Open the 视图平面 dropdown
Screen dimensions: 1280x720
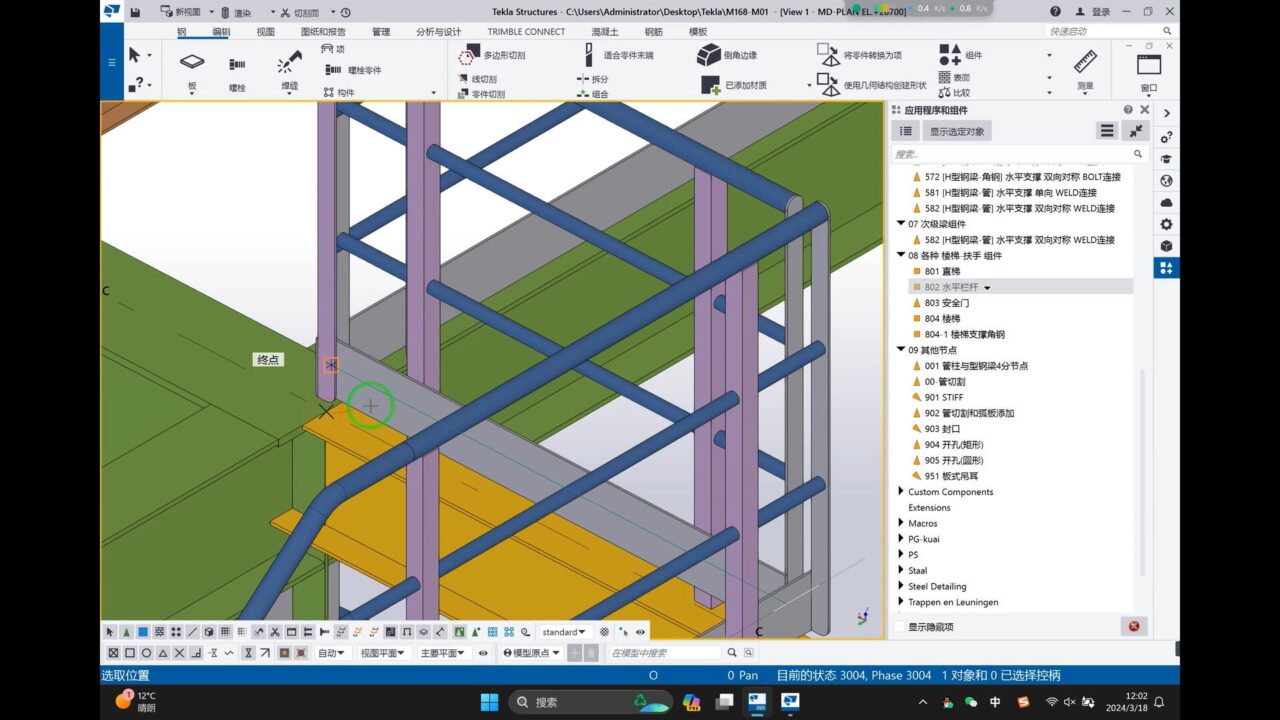383,653
